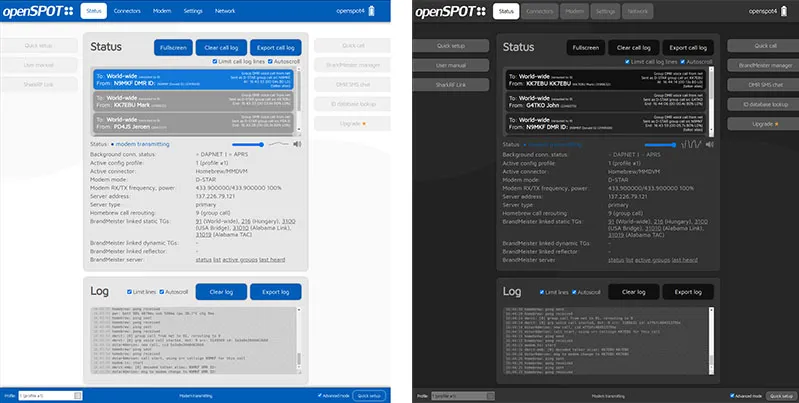Open the Settings tab in dark theme

point(605,11)
